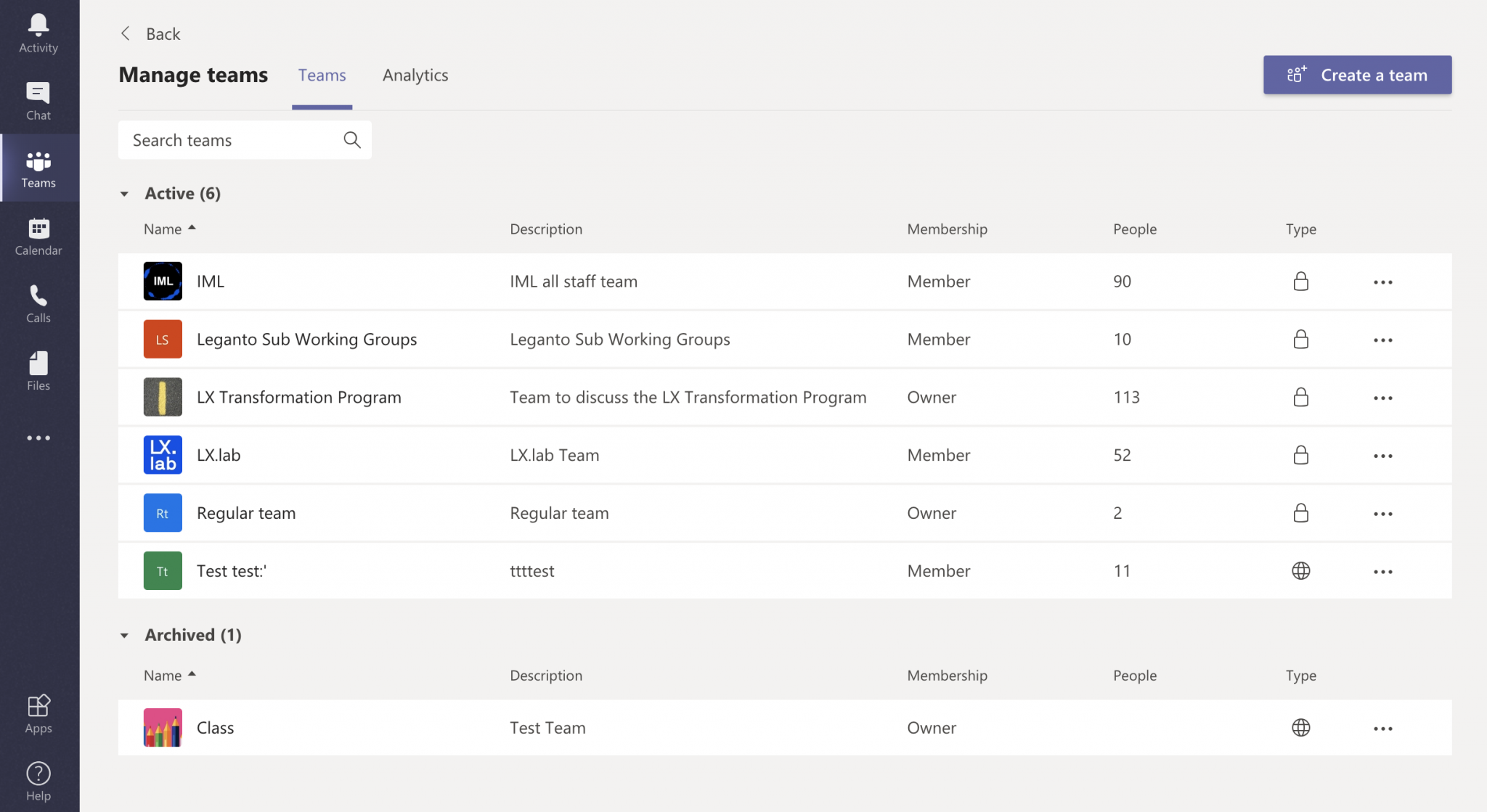Select the LX.lab team name
Screen dimensions: 1487x812
click(x=219, y=455)
